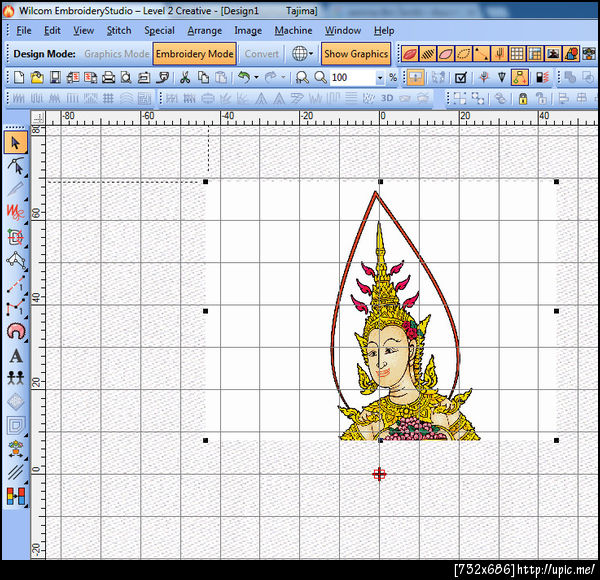Toggle the pink outline shape view icon

[445, 54]
